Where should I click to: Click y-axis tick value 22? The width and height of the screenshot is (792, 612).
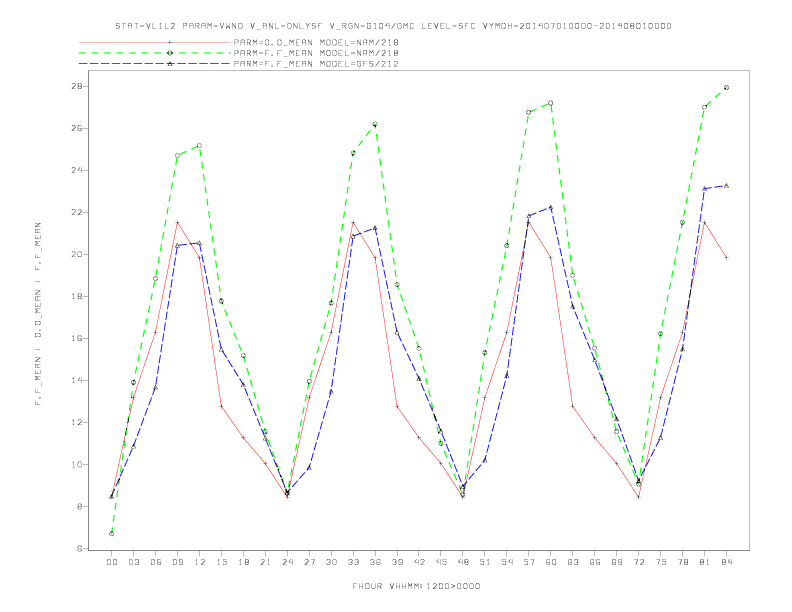click(x=77, y=212)
